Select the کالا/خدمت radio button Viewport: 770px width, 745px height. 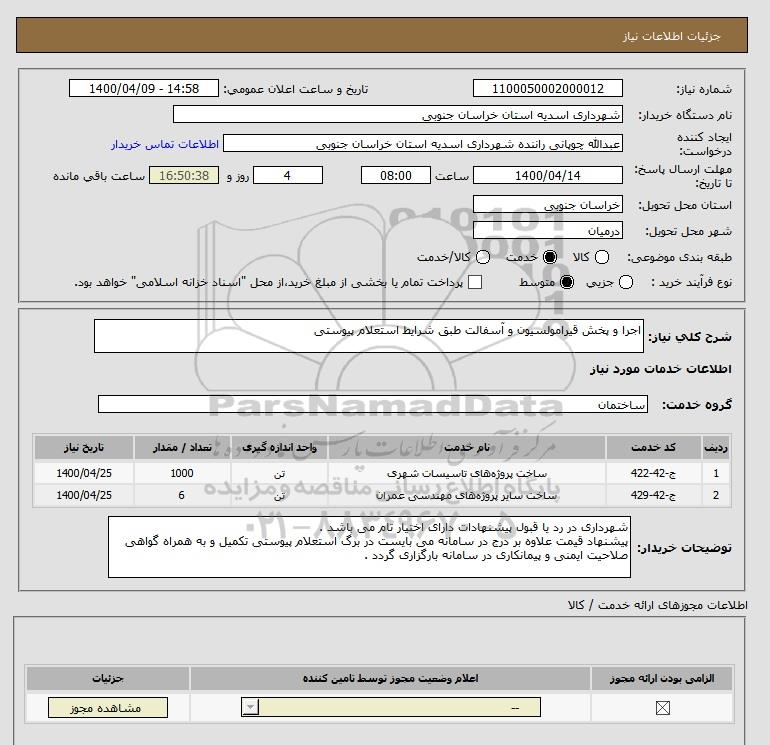(x=483, y=257)
